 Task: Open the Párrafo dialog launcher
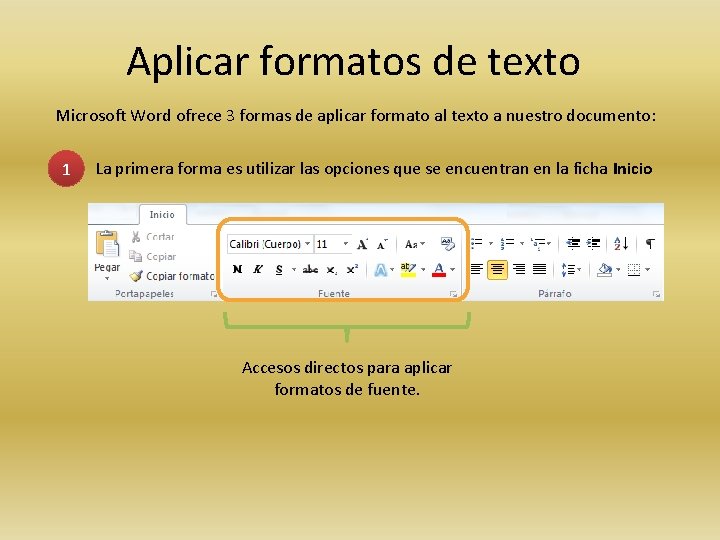[656, 294]
